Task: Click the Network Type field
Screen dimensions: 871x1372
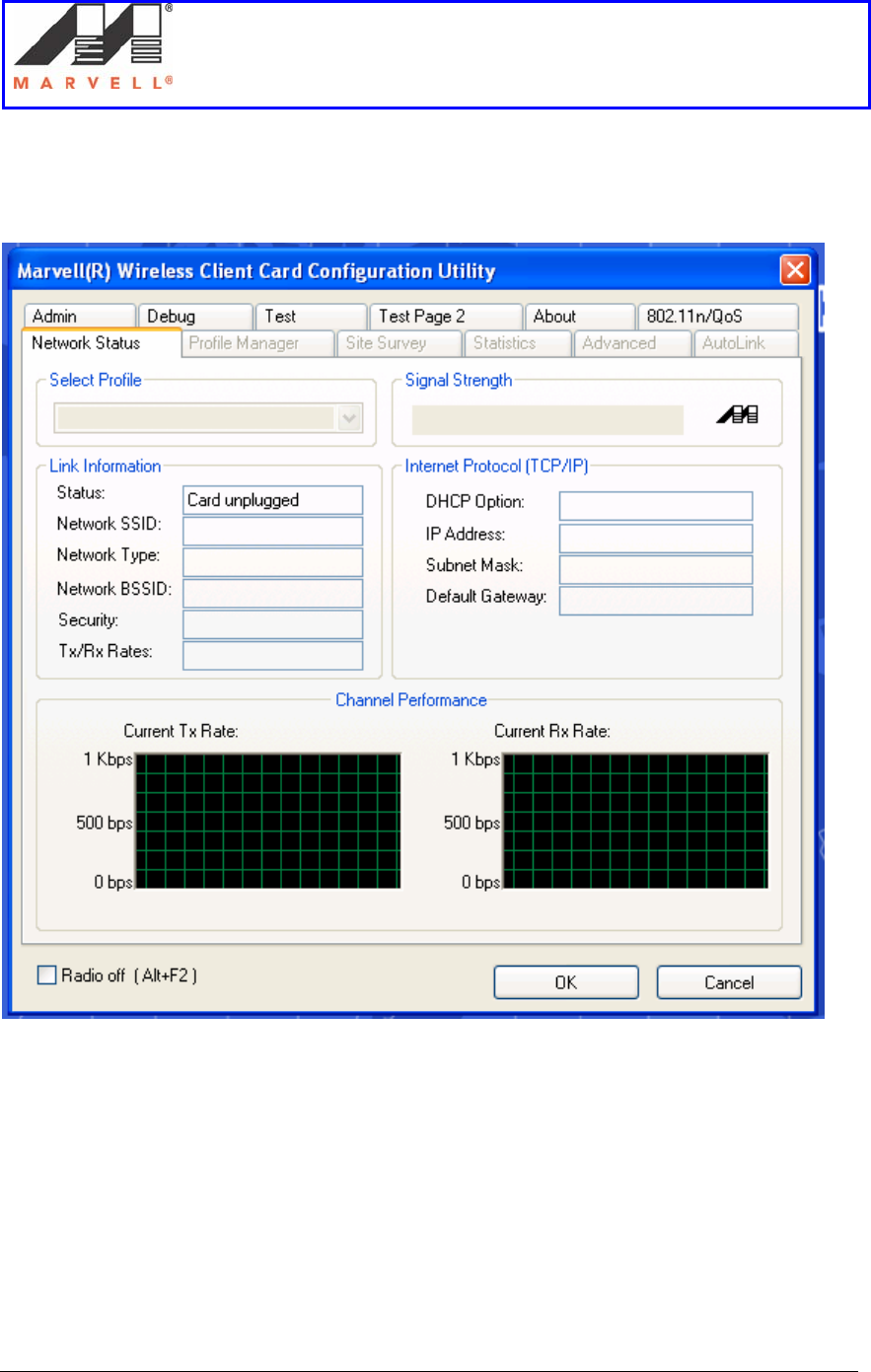Action: tap(273, 562)
